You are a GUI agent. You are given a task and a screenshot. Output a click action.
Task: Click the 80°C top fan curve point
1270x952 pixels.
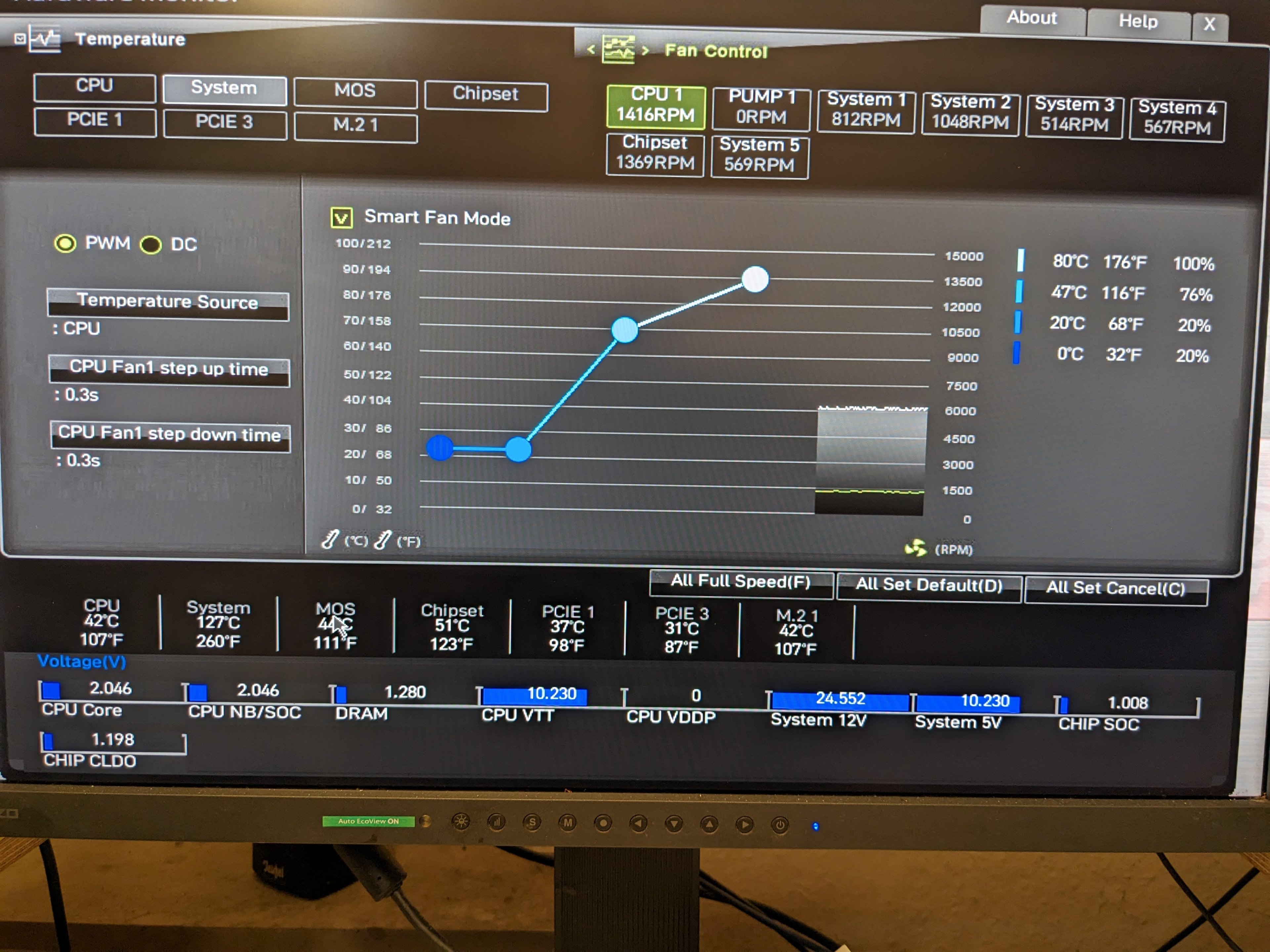755,279
